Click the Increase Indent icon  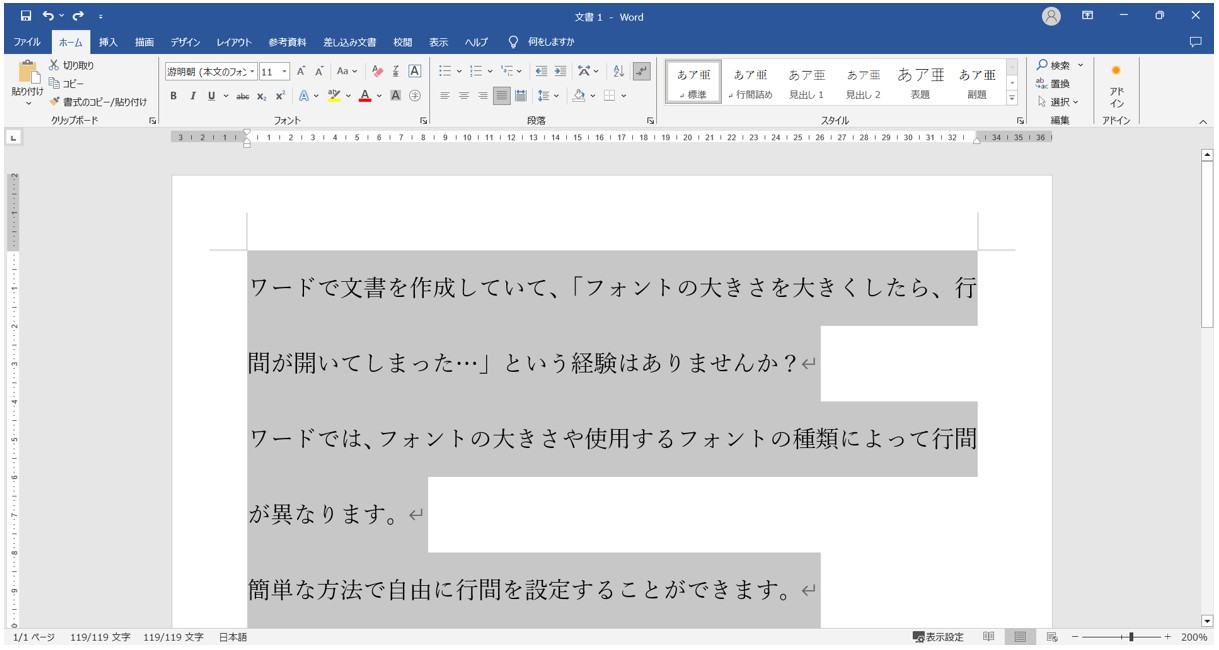click(560, 71)
